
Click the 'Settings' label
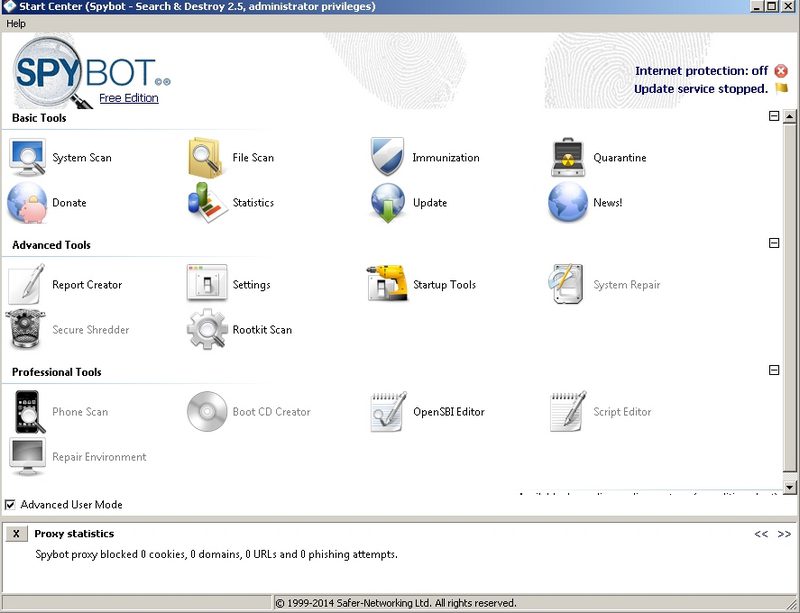coord(252,285)
